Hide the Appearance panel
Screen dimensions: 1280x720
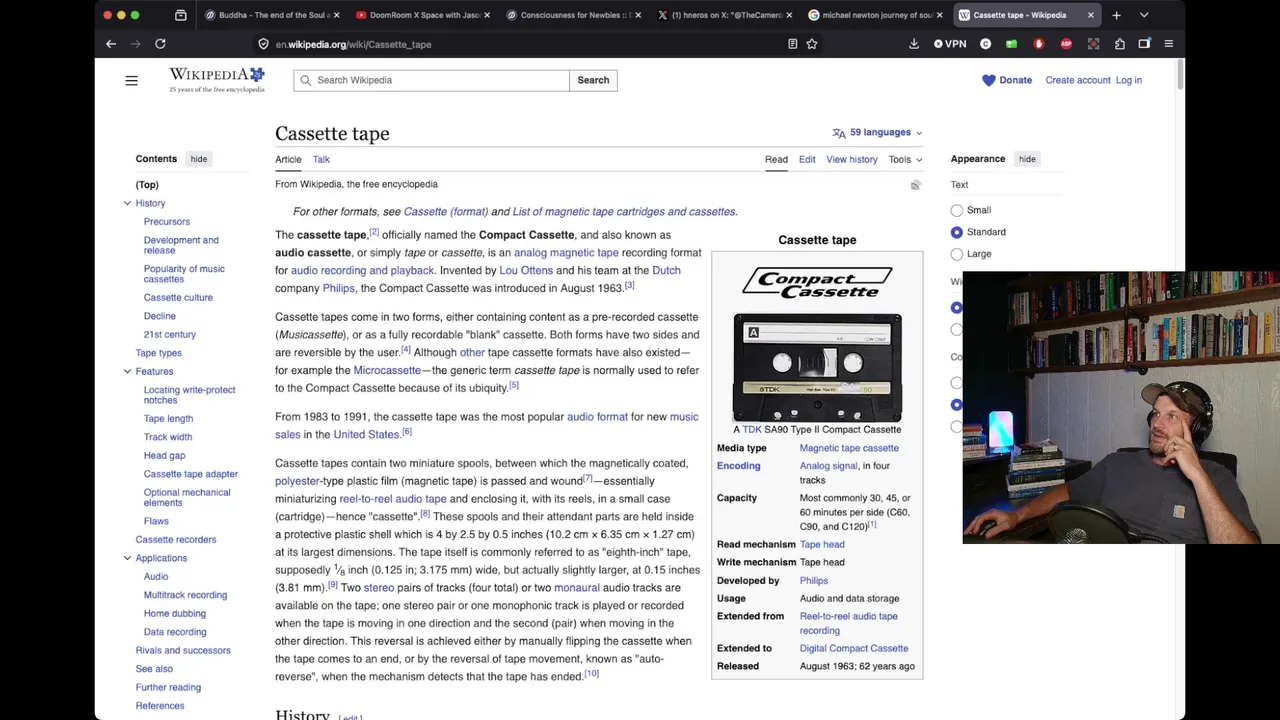(1027, 159)
